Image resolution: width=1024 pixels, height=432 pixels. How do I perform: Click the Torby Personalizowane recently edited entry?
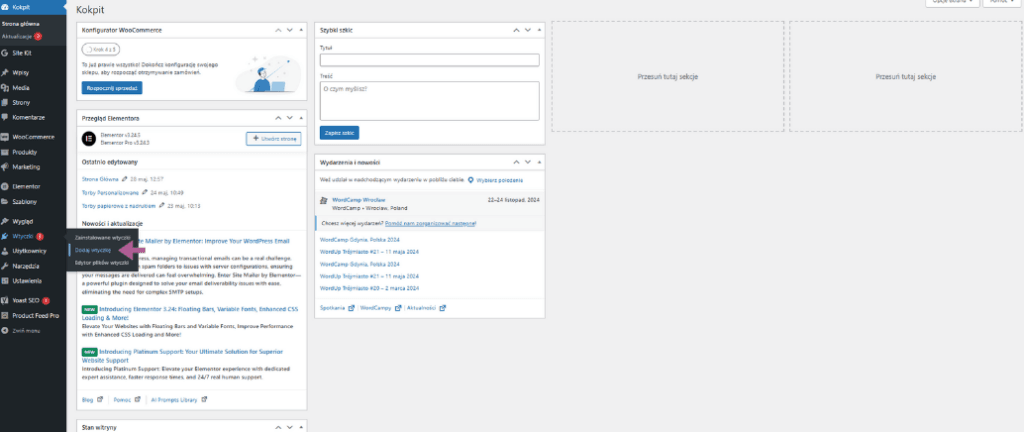point(110,193)
